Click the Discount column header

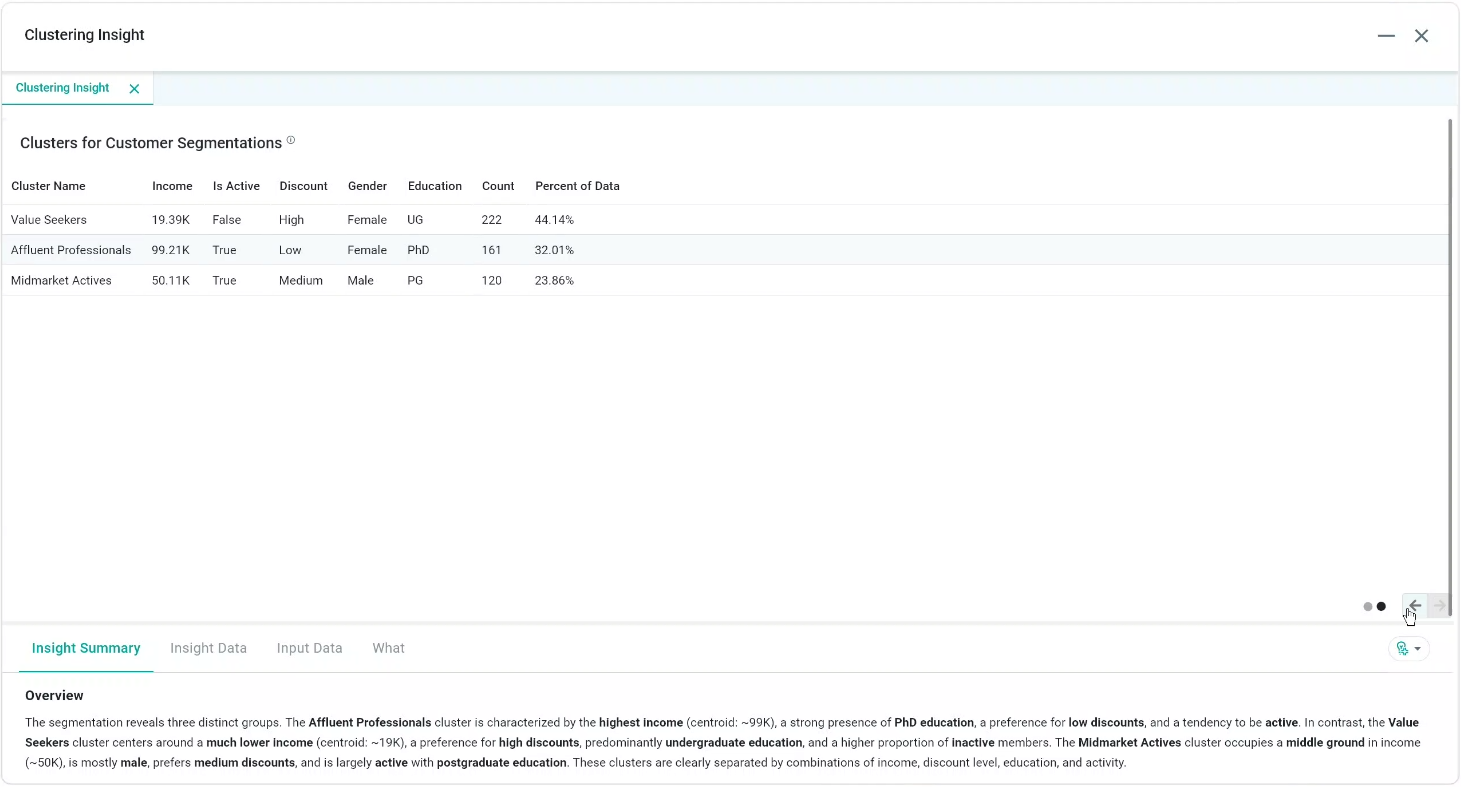point(303,186)
